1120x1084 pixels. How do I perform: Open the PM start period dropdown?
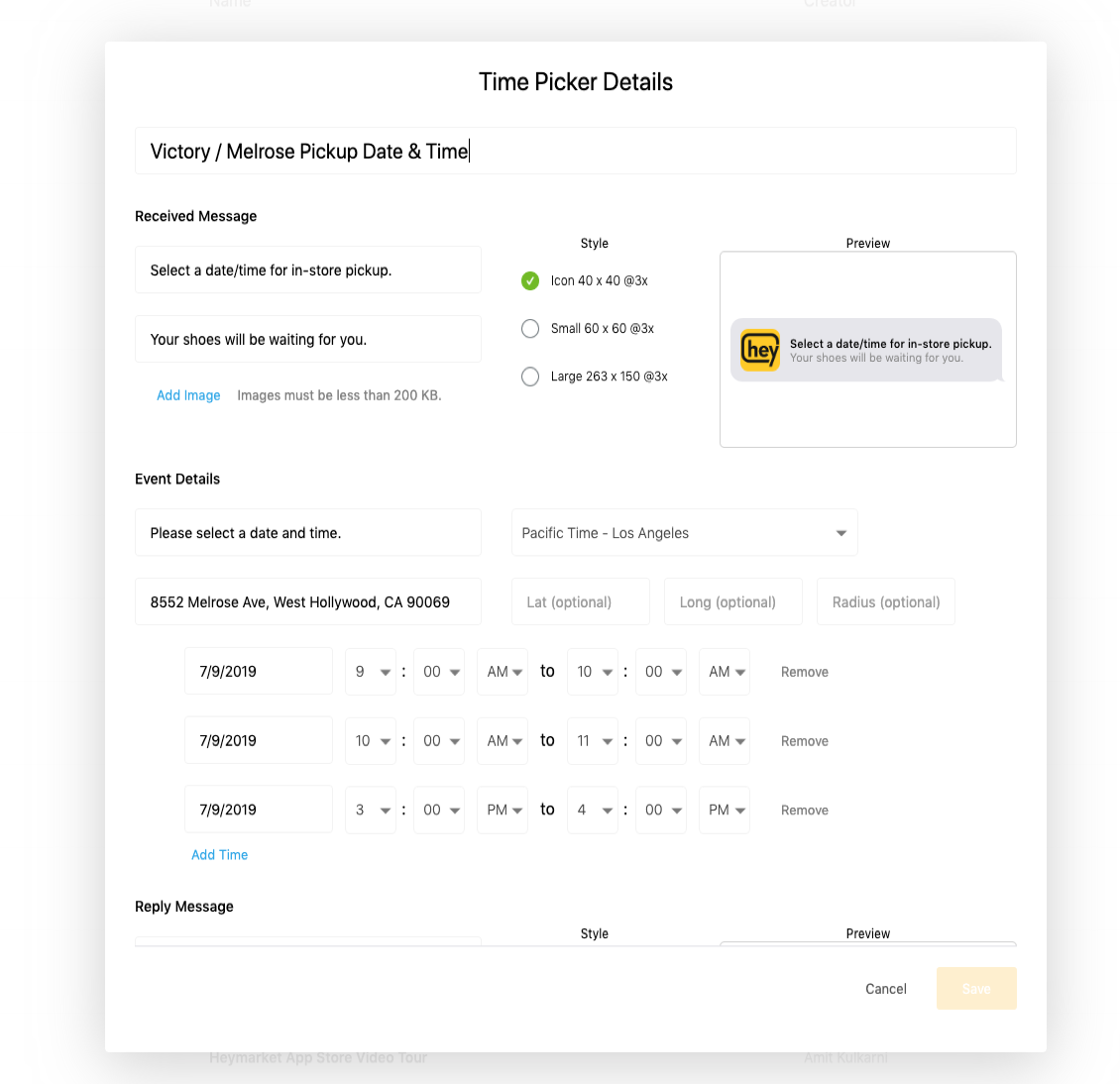click(x=503, y=810)
